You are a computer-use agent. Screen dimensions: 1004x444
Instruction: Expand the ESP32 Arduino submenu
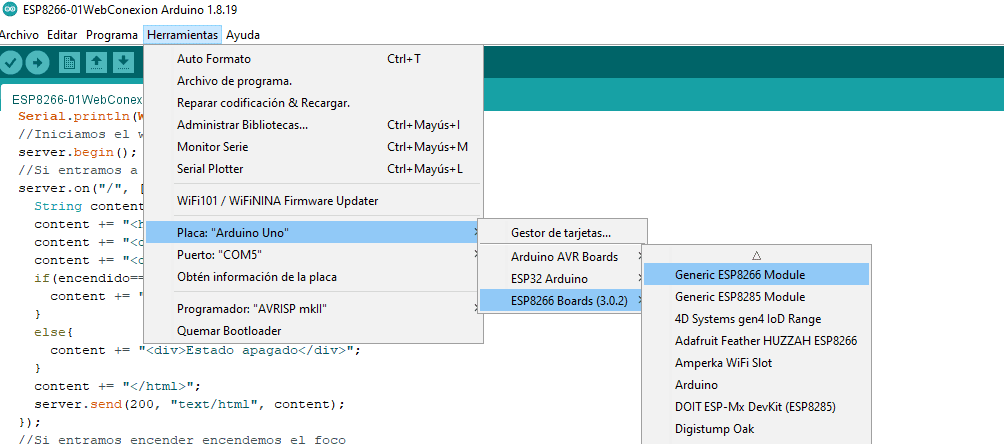click(x=563, y=279)
